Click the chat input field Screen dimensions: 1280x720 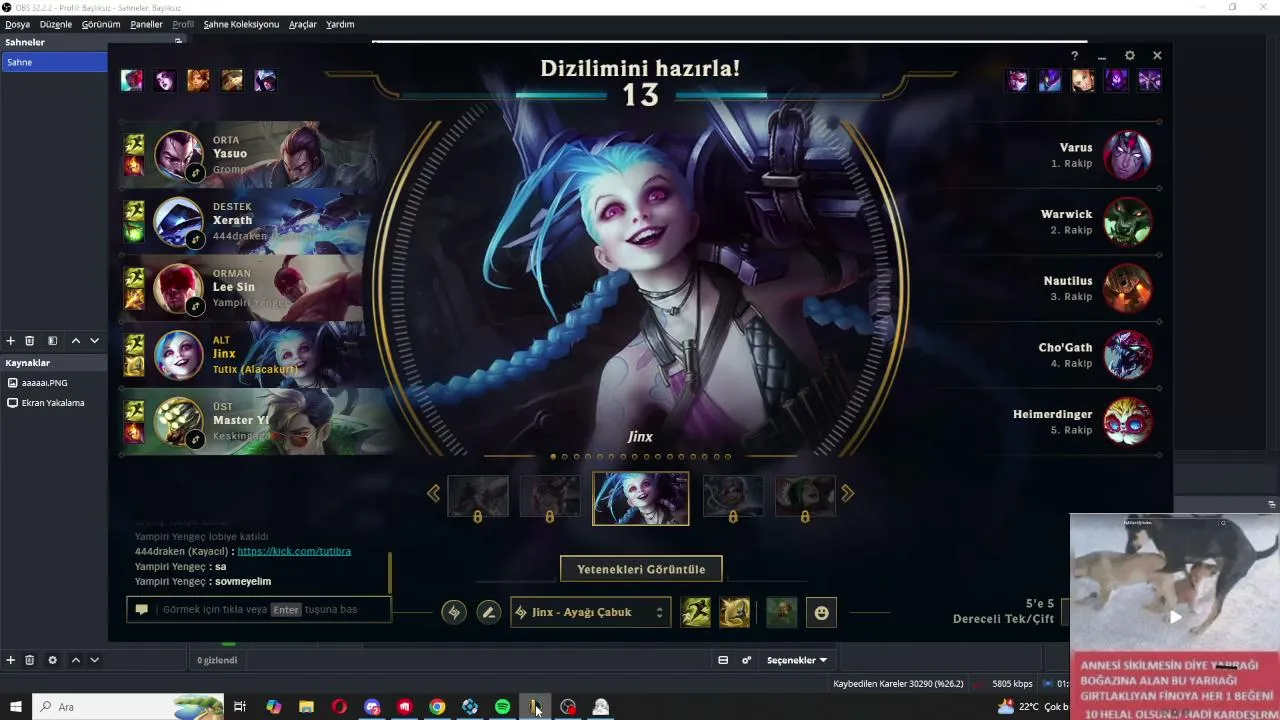pyautogui.click(x=259, y=609)
